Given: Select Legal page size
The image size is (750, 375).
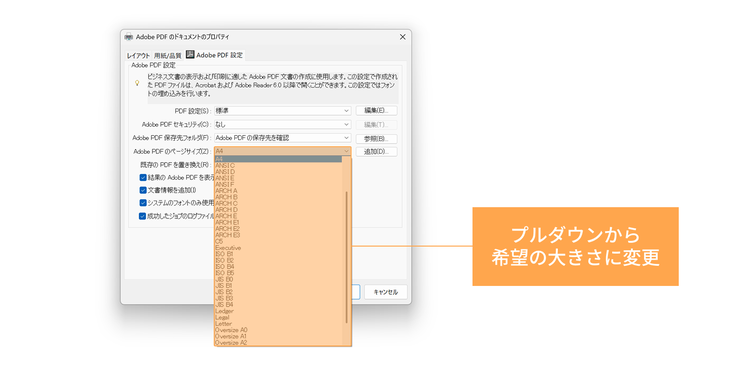Looking at the screenshot, I should click(x=278, y=317).
